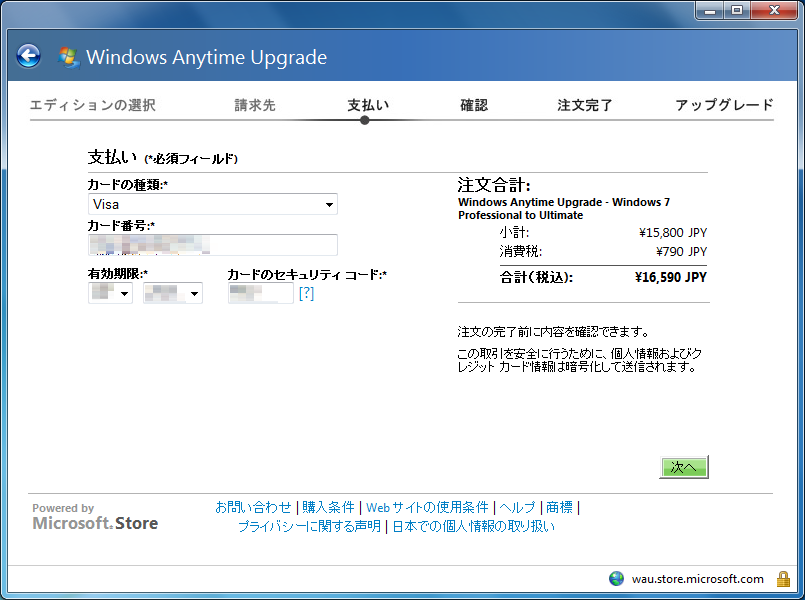Minimize the Windows Anytime Upgrade window
The image size is (805, 600).
(711, 10)
